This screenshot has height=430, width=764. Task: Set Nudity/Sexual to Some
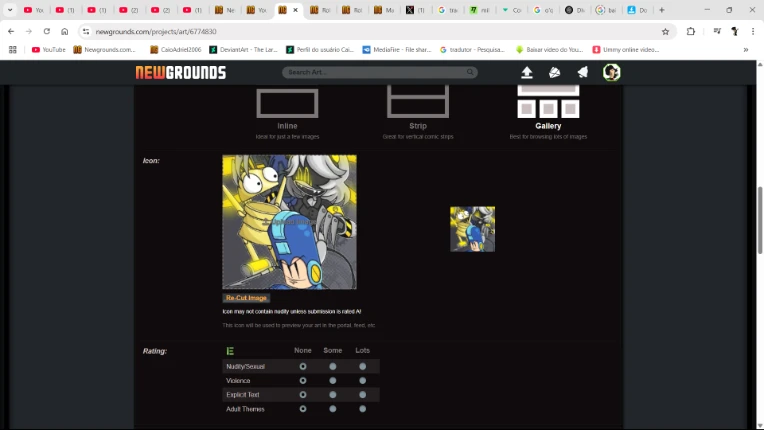coord(333,366)
